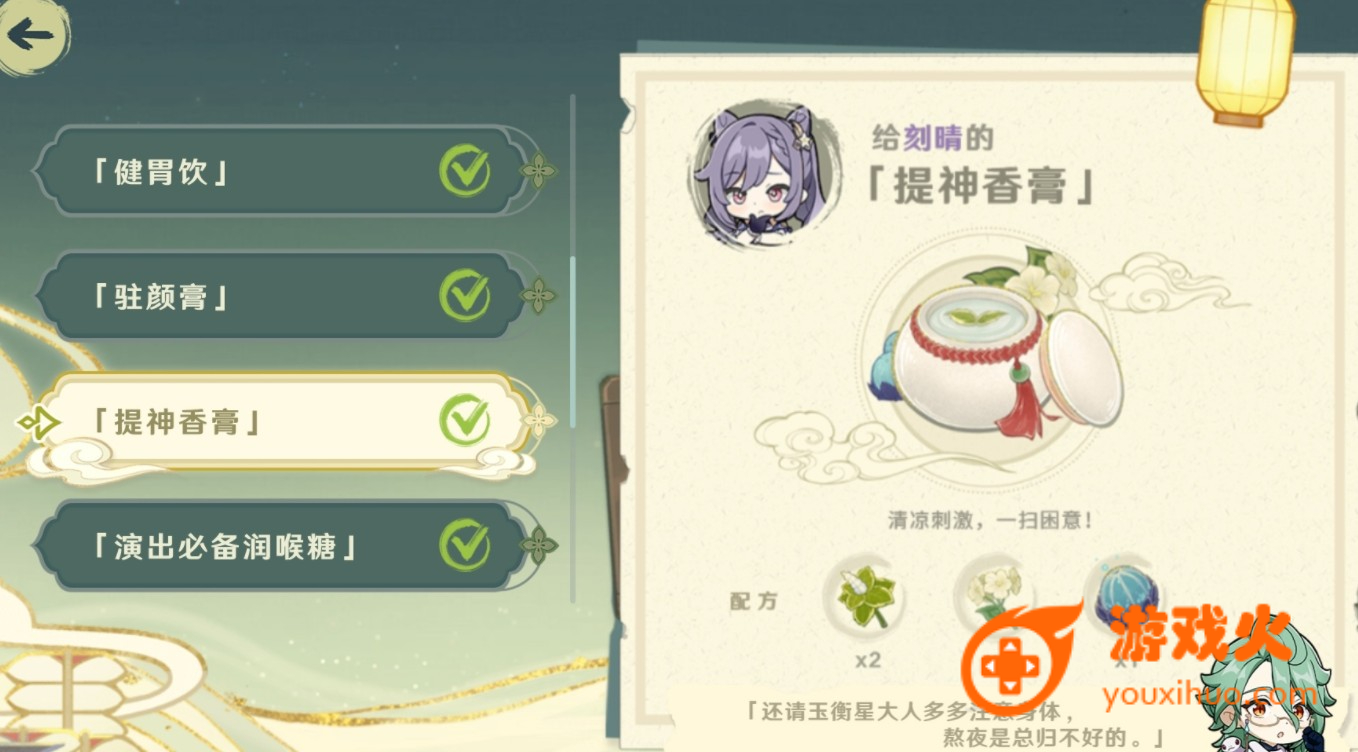Click the checkmark beside 「演出必备润喉糖」
1358x752 pixels.
tap(465, 545)
